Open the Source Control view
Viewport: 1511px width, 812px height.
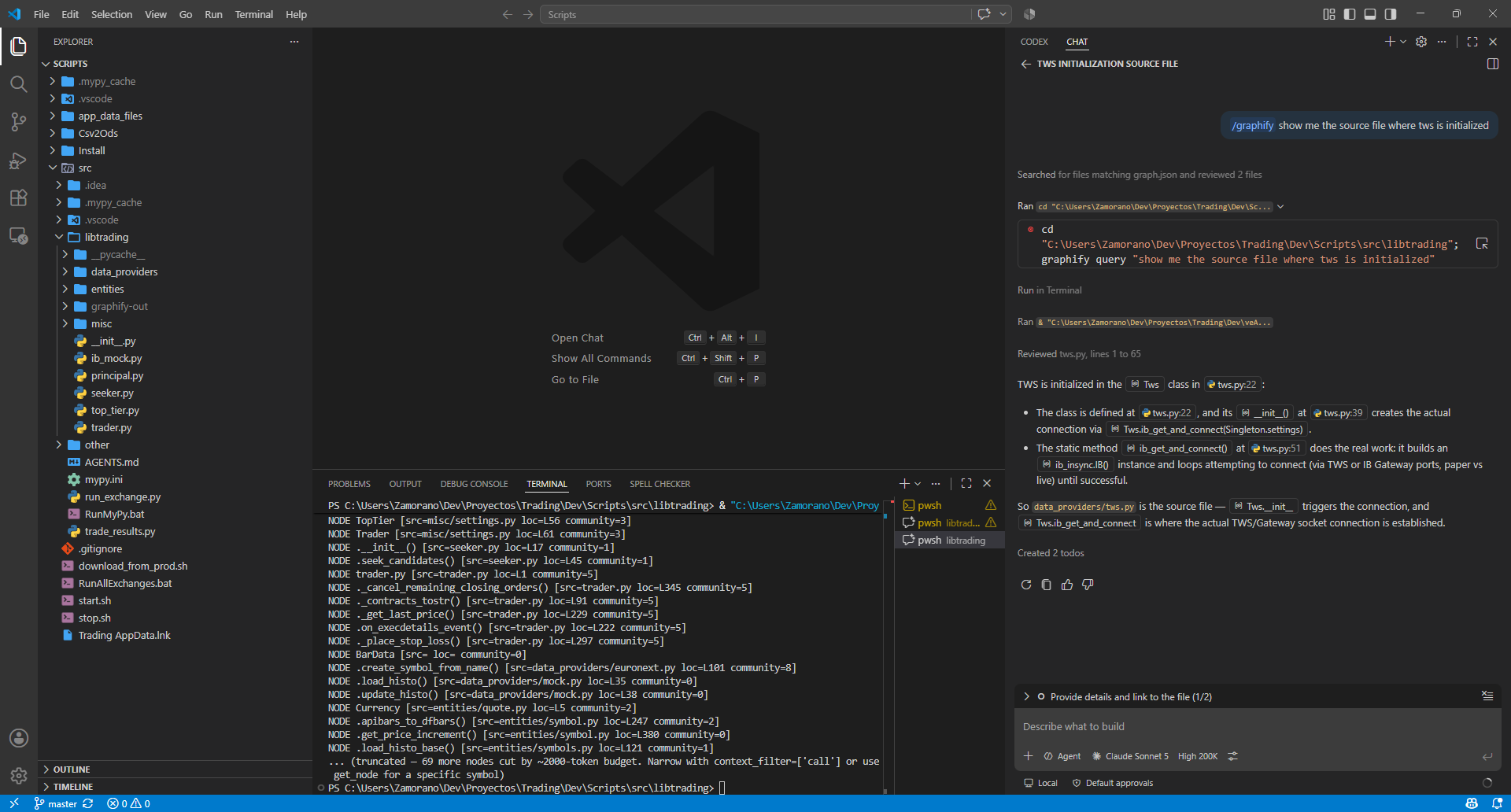click(19, 122)
